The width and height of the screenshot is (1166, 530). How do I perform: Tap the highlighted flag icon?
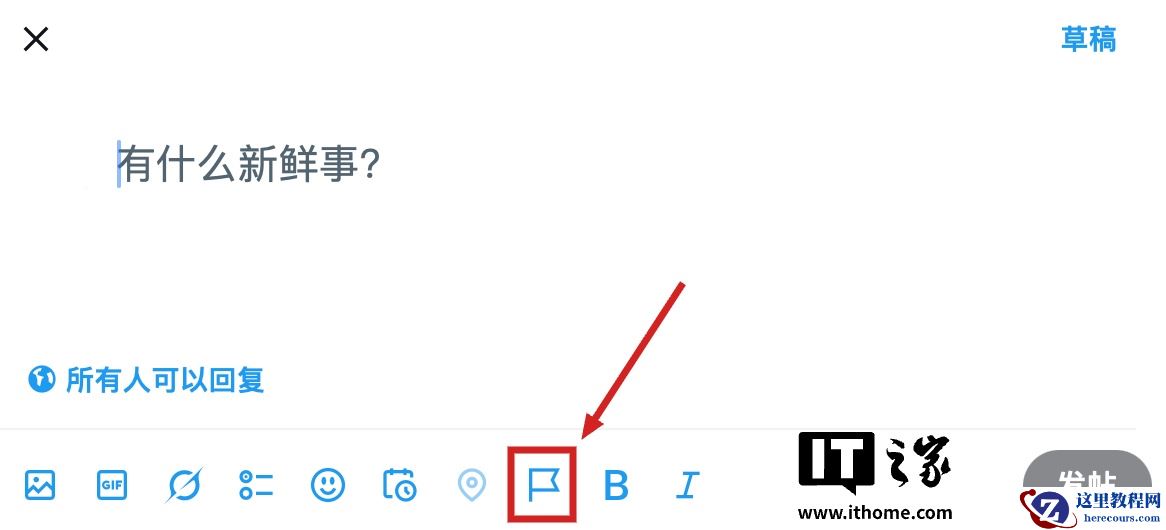[x=543, y=485]
